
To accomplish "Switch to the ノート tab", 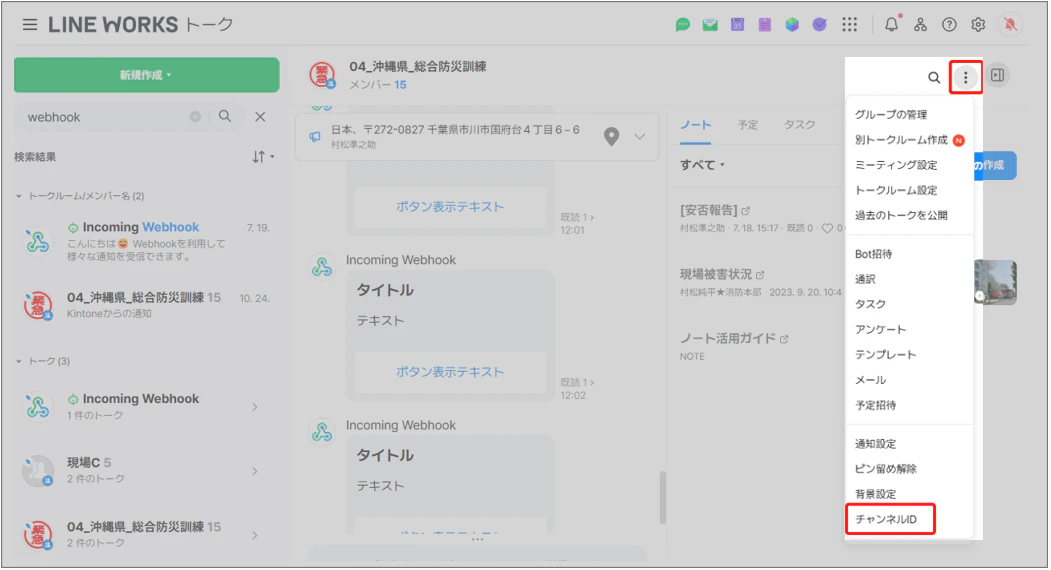I will 696,125.
